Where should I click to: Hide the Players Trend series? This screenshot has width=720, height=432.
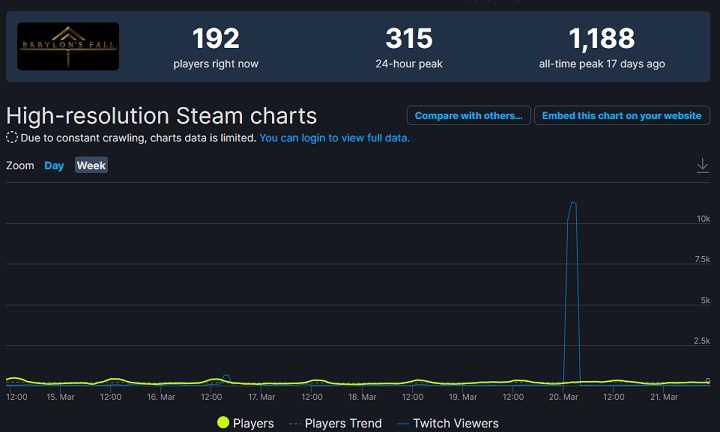tap(342, 423)
